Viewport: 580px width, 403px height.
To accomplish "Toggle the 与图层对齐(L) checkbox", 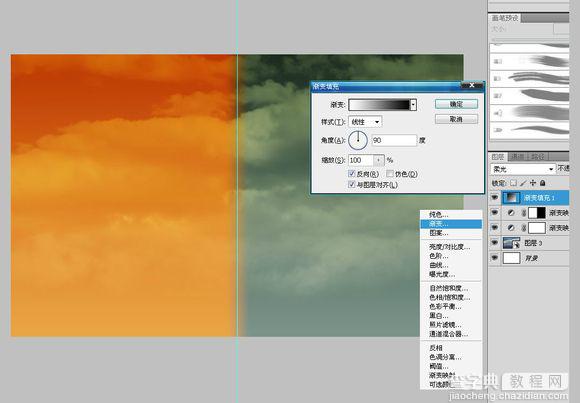I will [x=351, y=184].
